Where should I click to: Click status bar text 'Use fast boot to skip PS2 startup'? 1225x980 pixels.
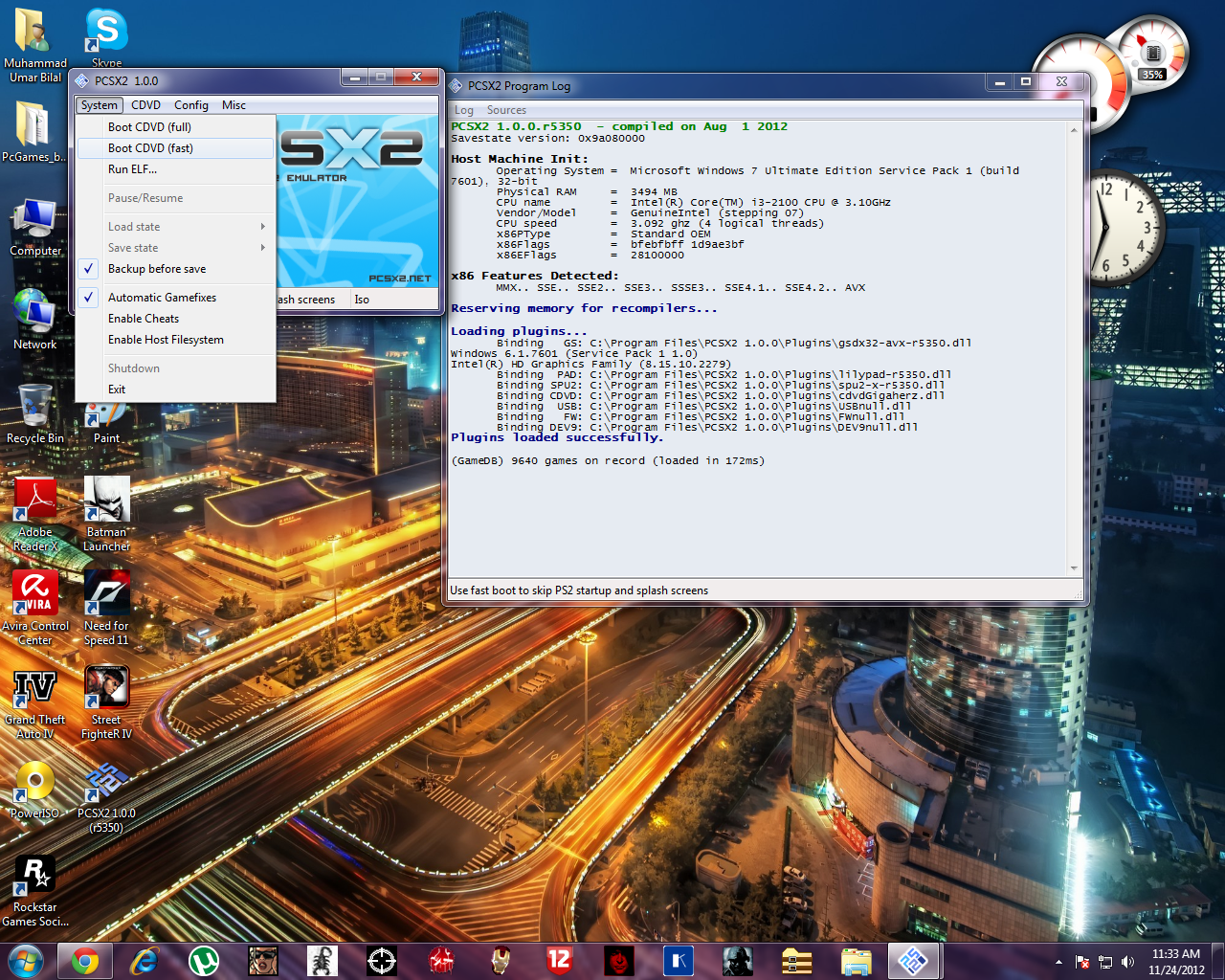[x=579, y=590]
